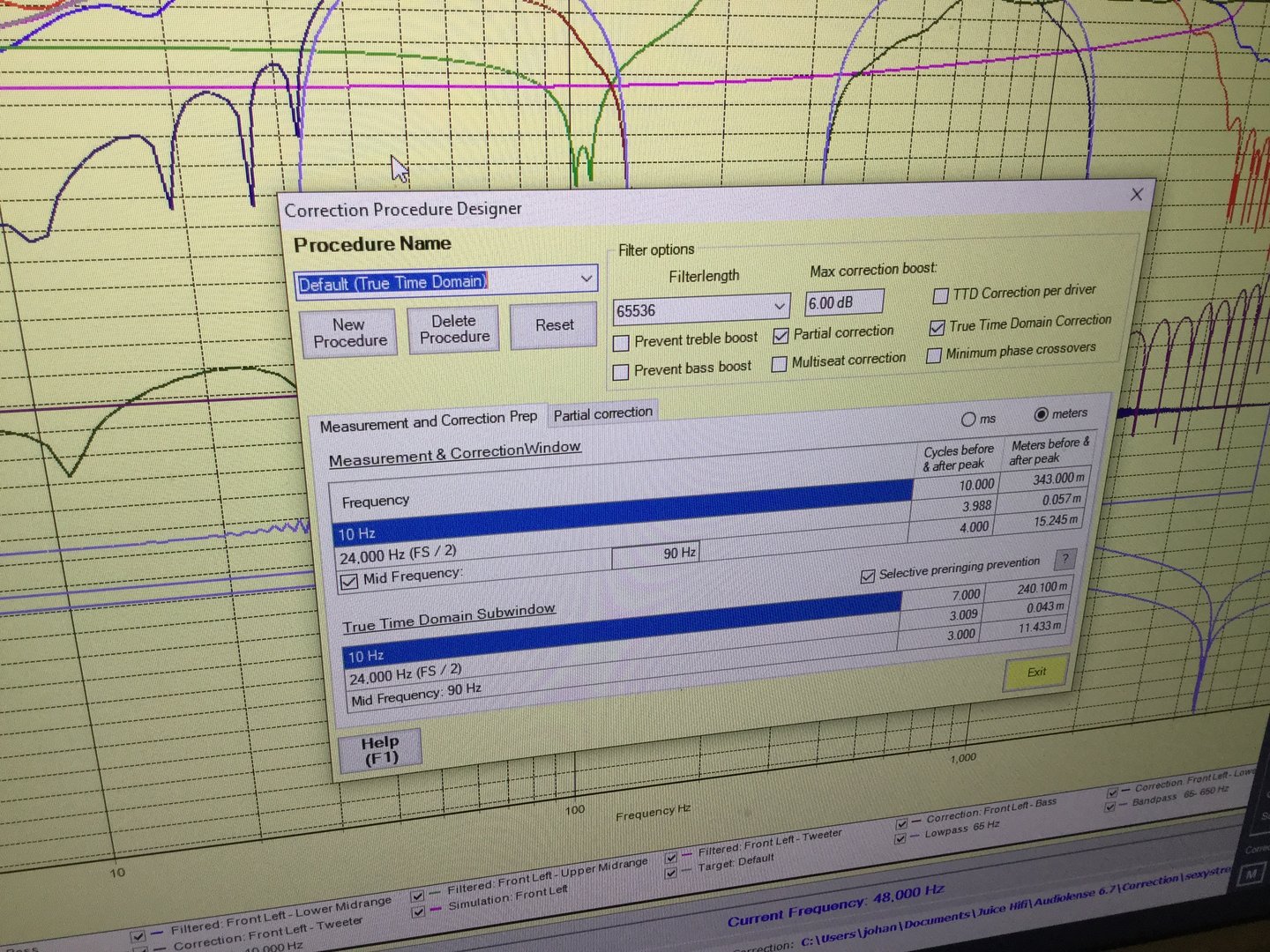The width and height of the screenshot is (1270, 952).
Task: Uncheck Selective preringing prevention
Action: [x=868, y=576]
